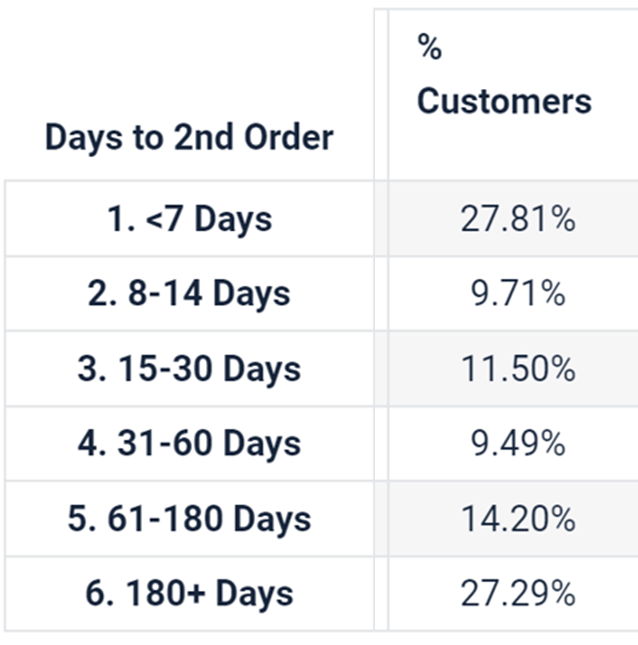Select the '6. 180+ Days' row label
Image resolution: width=638 pixels, height=645 pixels.
pos(189,594)
